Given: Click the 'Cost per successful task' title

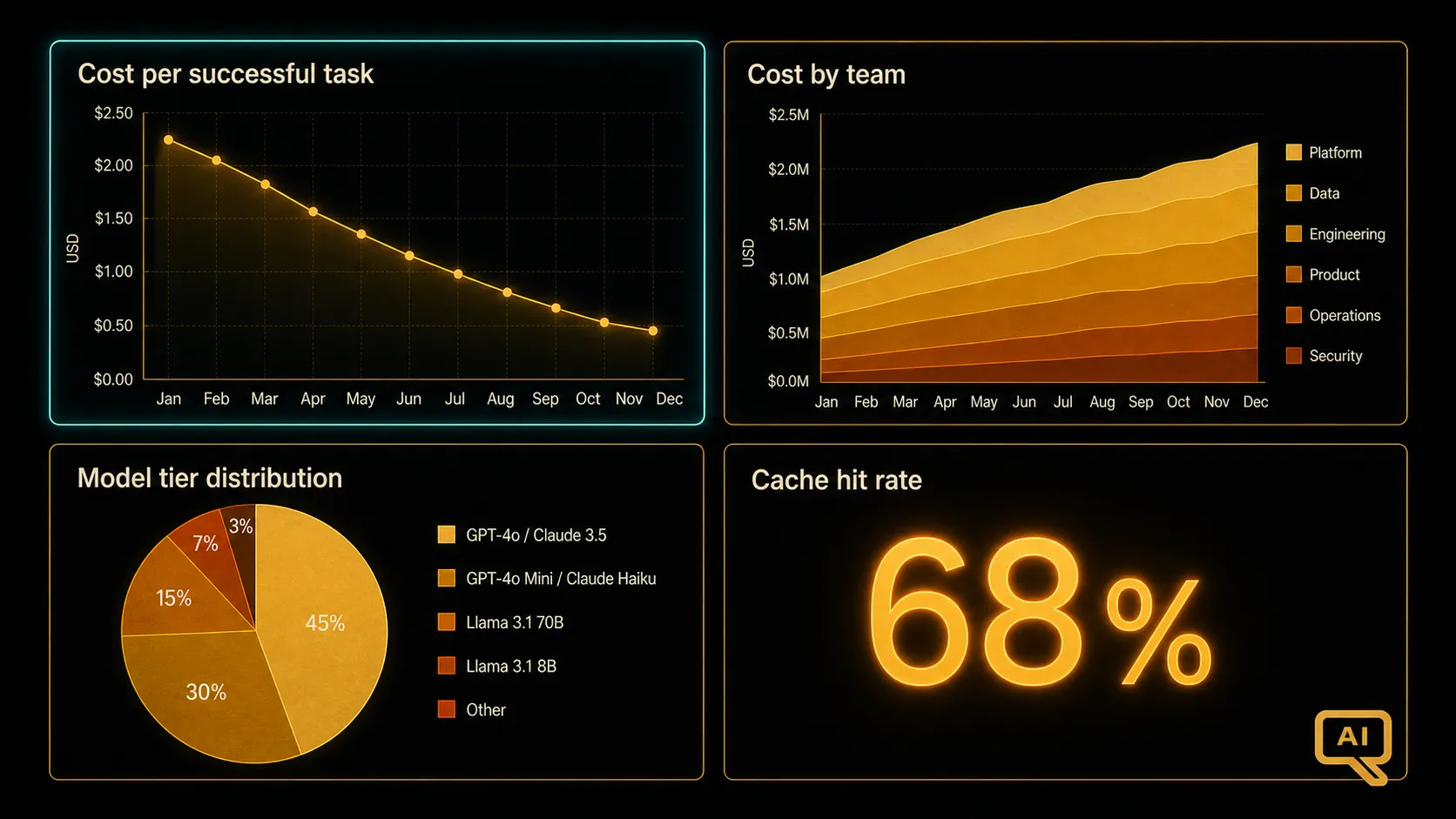Looking at the screenshot, I should [226, 74].
